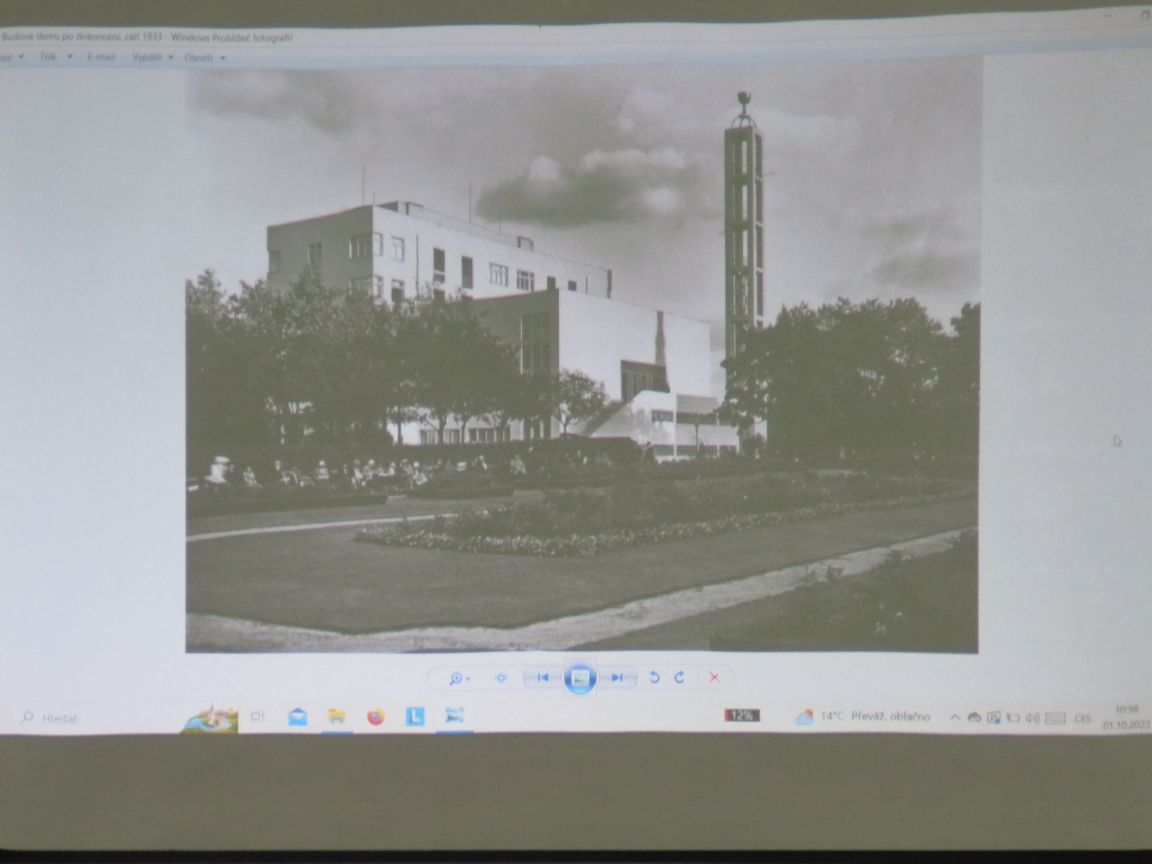Click the actual size fit icon

point(501,678)
